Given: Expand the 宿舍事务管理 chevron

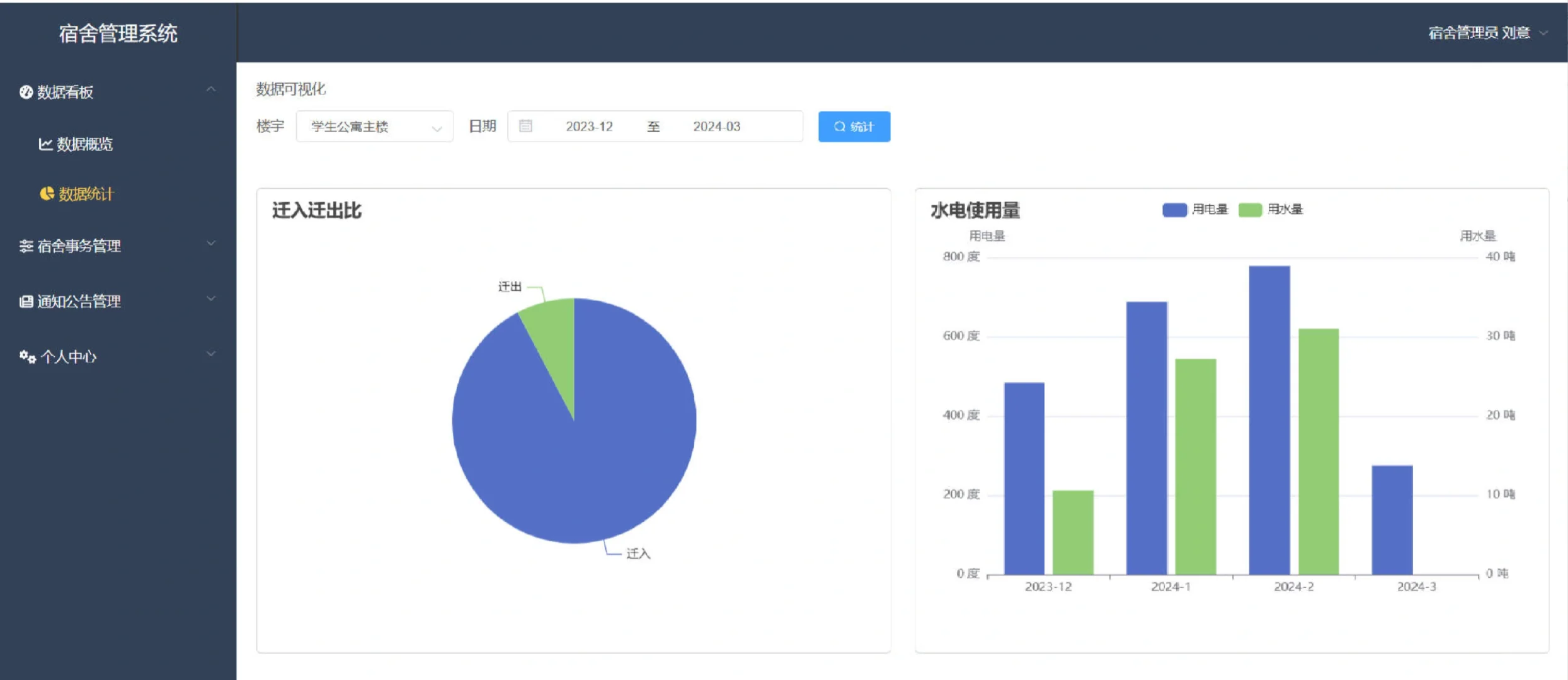Looking at the screenshot, I should click(211, 243).
